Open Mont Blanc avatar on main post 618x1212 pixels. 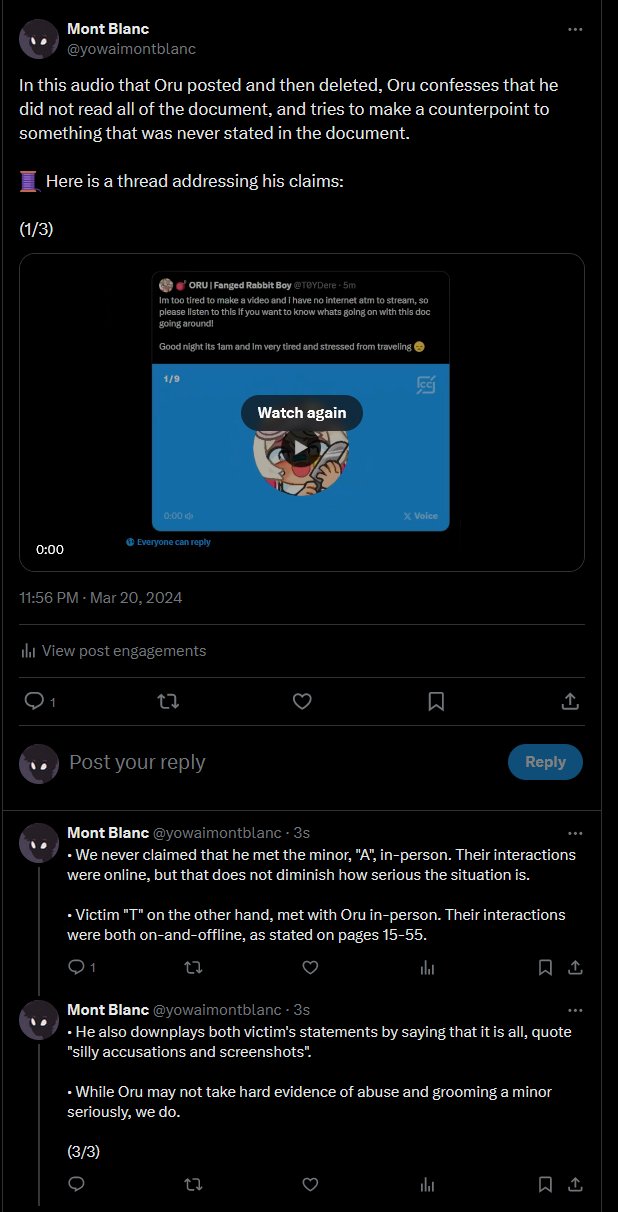pyautogui.click(x=39, y=40)
